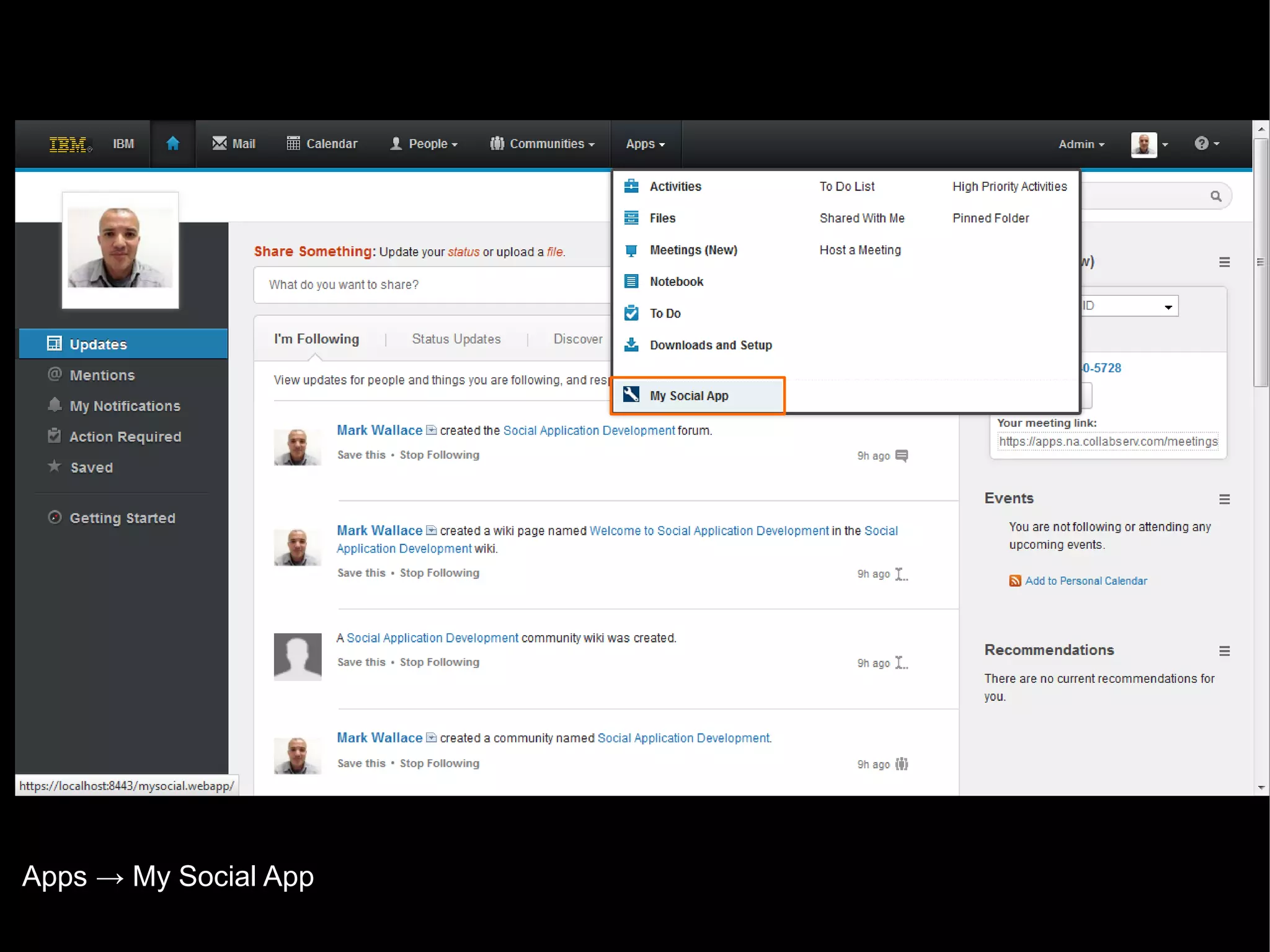This screenshot has width=1270, height=952.
Task: Expand the Communities dropdown menu
Action: pos(542,143)
